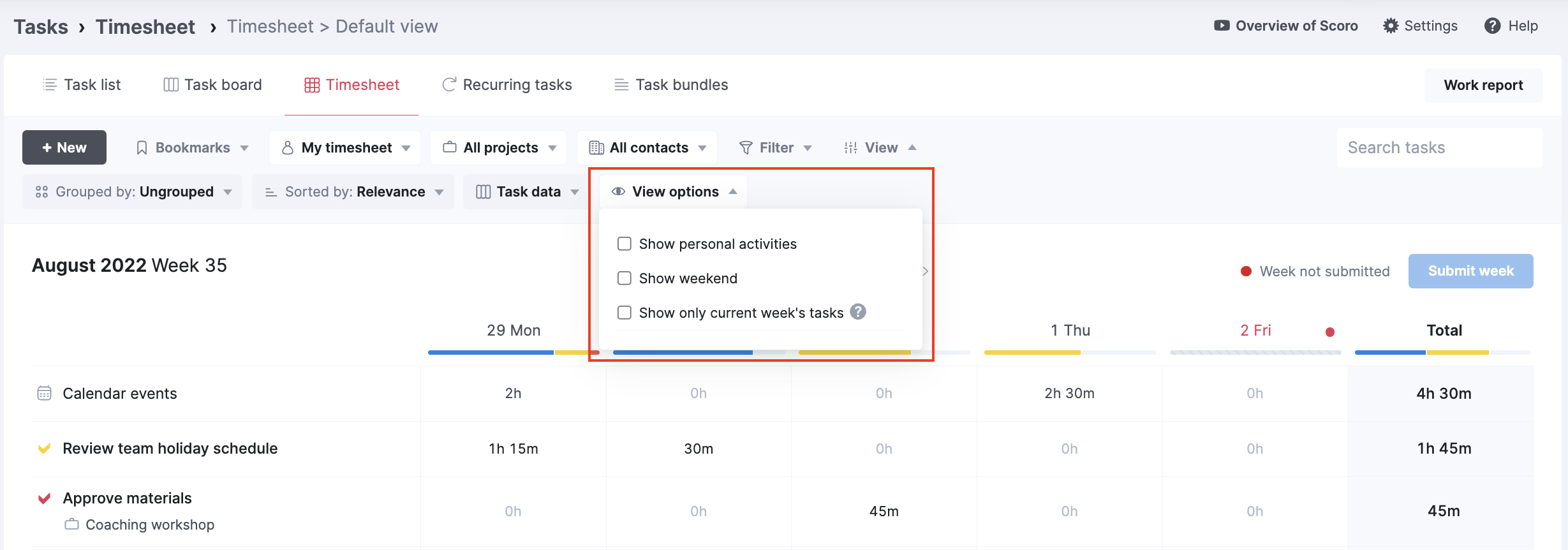
Task: Click the red checkmark on Approve materials
Action: pyautogui.click(x=44, y=498)
